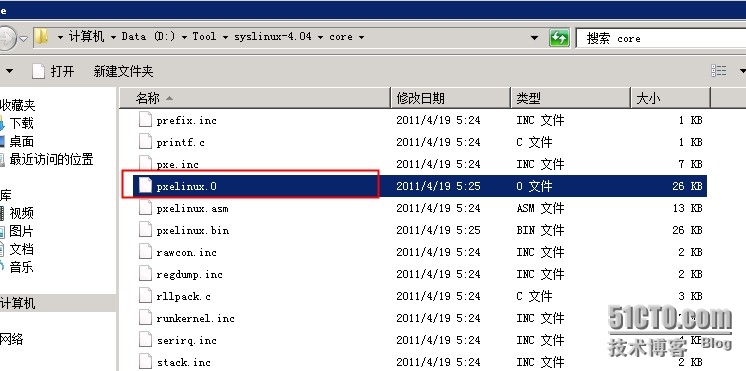Select 最近访问的位置 in navigation pane
This screenshot has height=371, width=746.
(51, 159)
